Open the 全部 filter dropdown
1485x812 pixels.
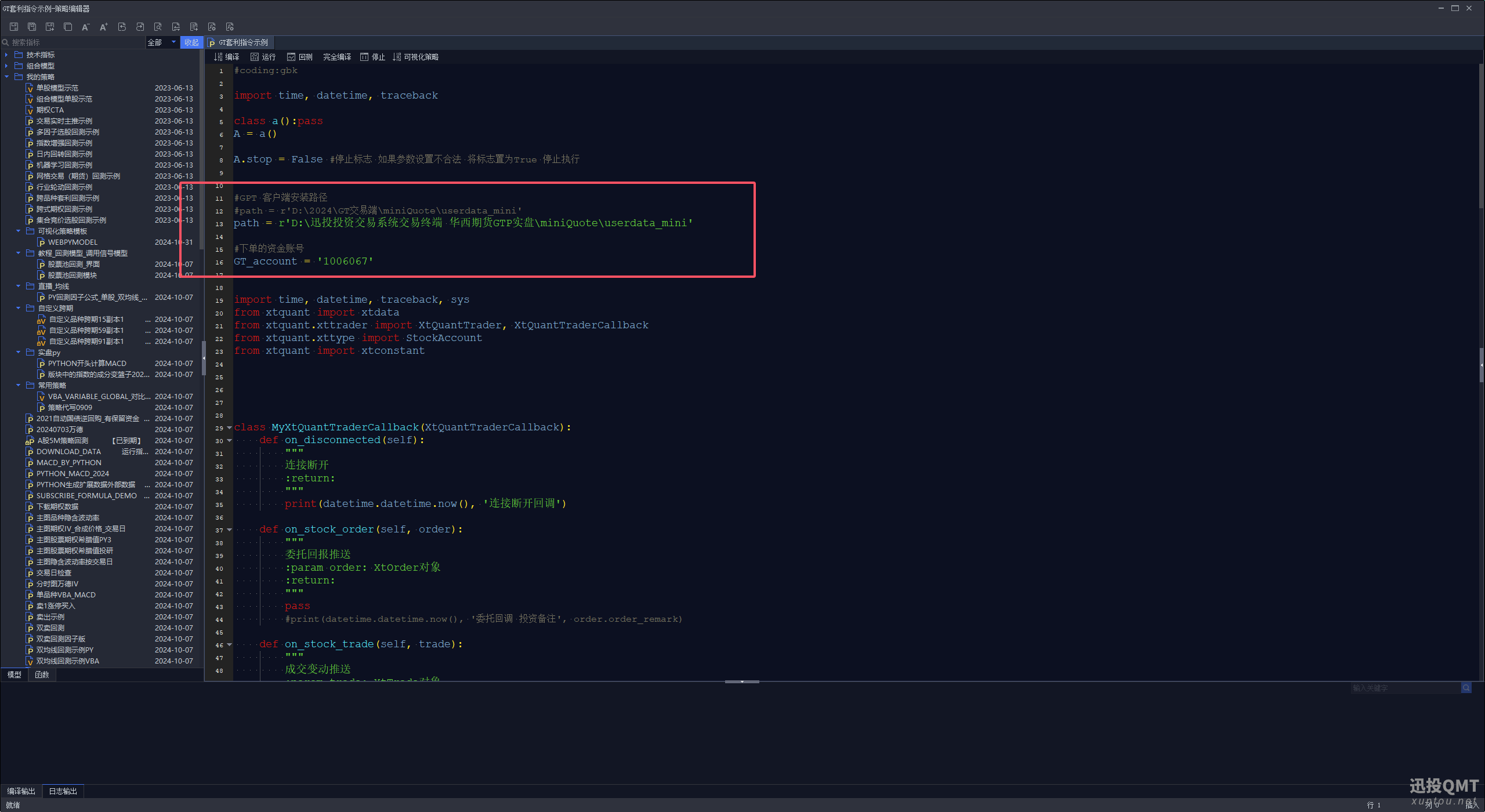click(162, 42)
